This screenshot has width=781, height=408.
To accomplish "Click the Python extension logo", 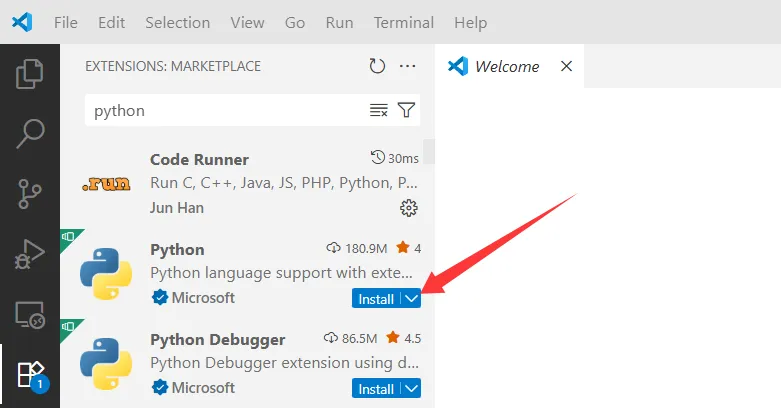I will click(106, 273).
